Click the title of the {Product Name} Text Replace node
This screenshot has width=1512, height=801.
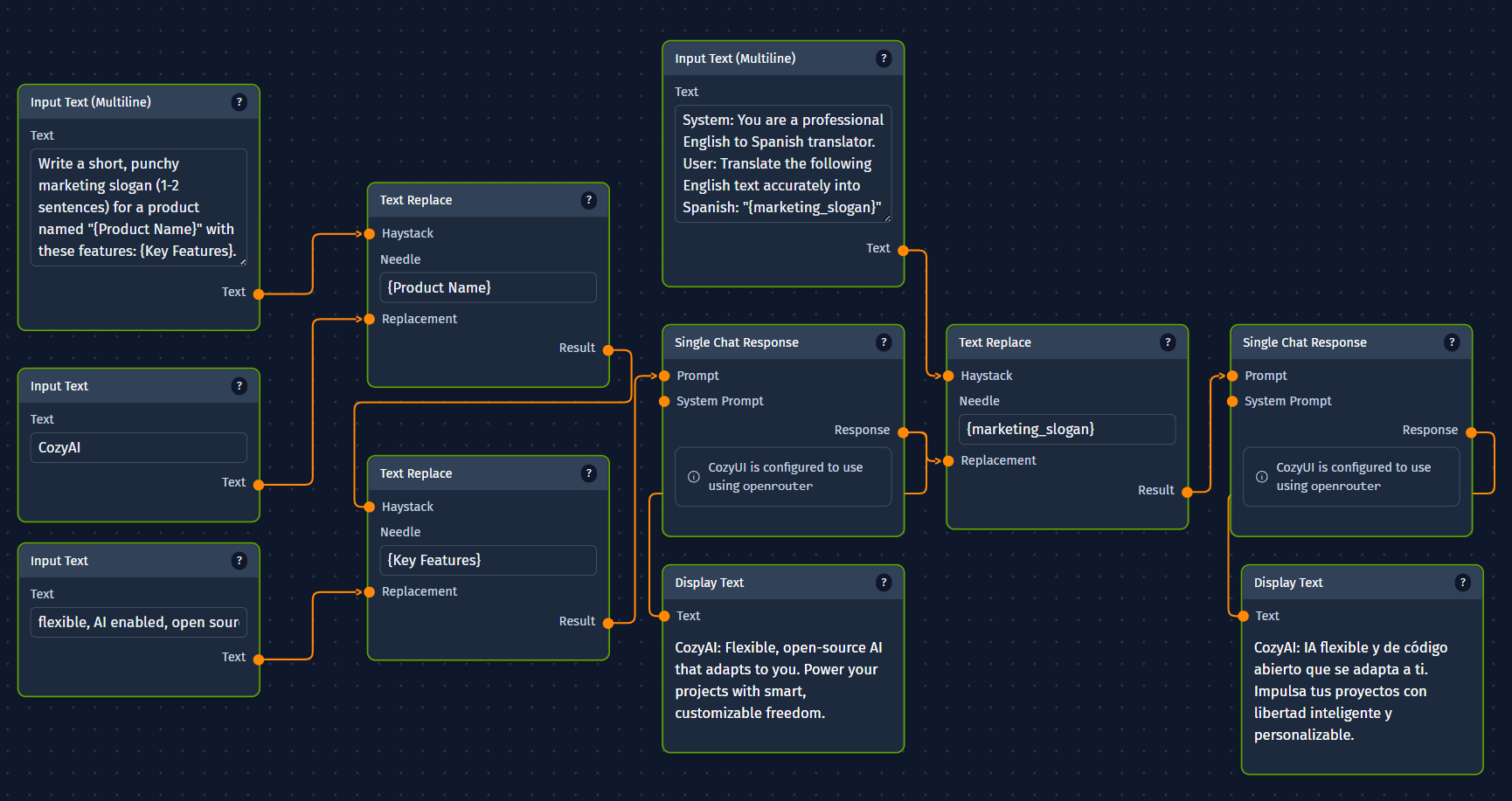[416, 200]
